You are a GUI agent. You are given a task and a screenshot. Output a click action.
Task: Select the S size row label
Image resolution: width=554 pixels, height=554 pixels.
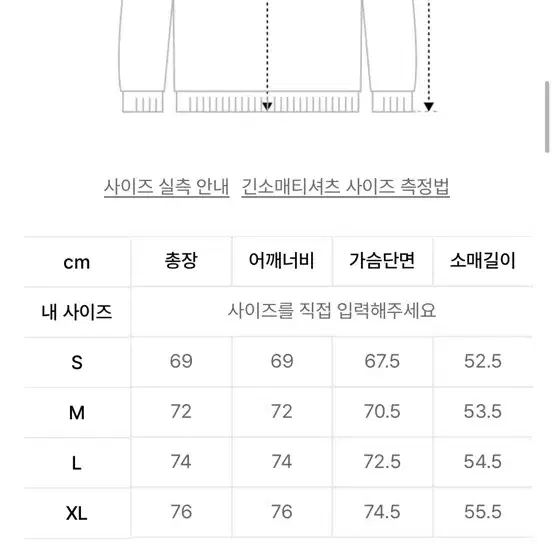pyautogui.click(x=77, y=362)
